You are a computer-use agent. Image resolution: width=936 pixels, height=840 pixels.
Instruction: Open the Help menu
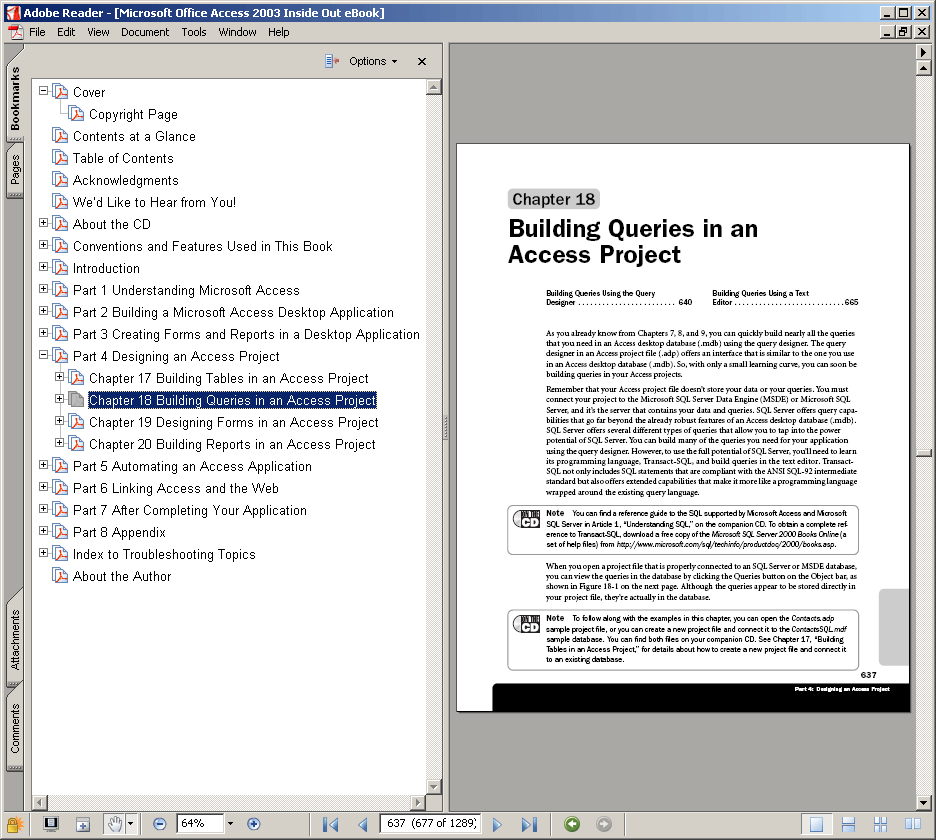(x=279, y=32)
